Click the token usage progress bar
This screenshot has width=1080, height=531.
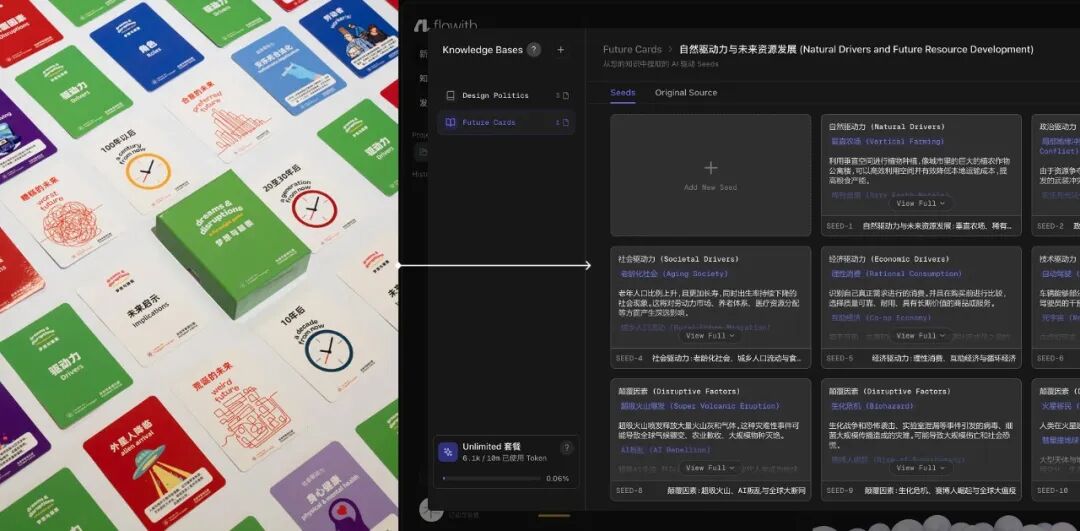coord(491,478)
